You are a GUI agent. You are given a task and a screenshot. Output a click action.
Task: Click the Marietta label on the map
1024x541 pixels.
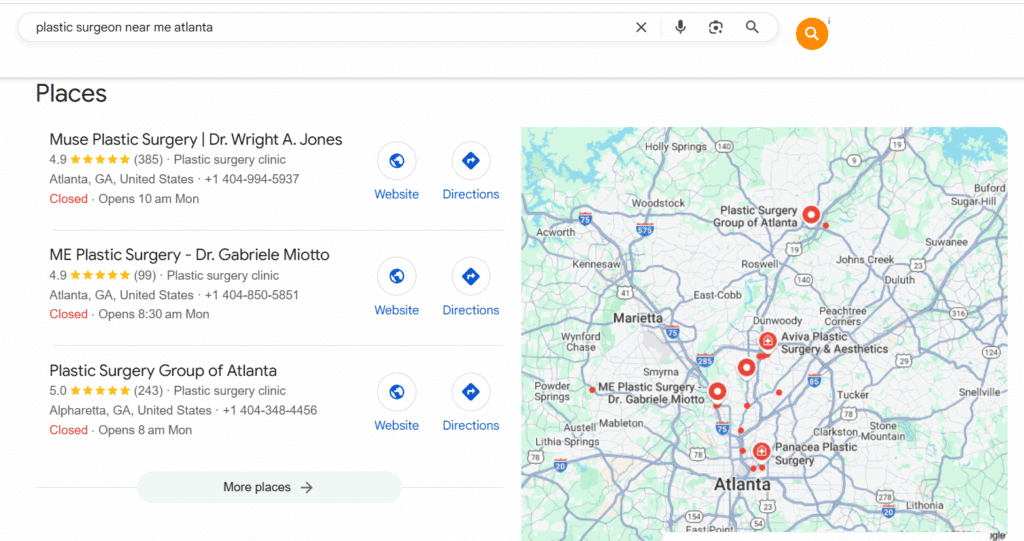coord(637,318)
